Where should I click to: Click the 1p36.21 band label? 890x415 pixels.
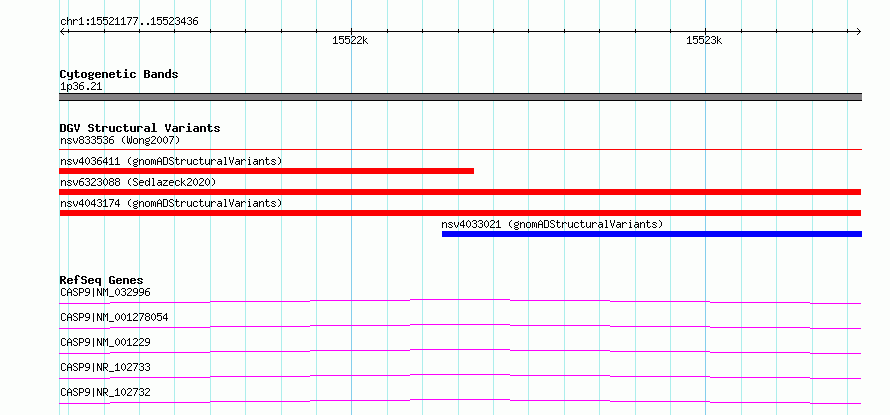(x=81, y=87)
